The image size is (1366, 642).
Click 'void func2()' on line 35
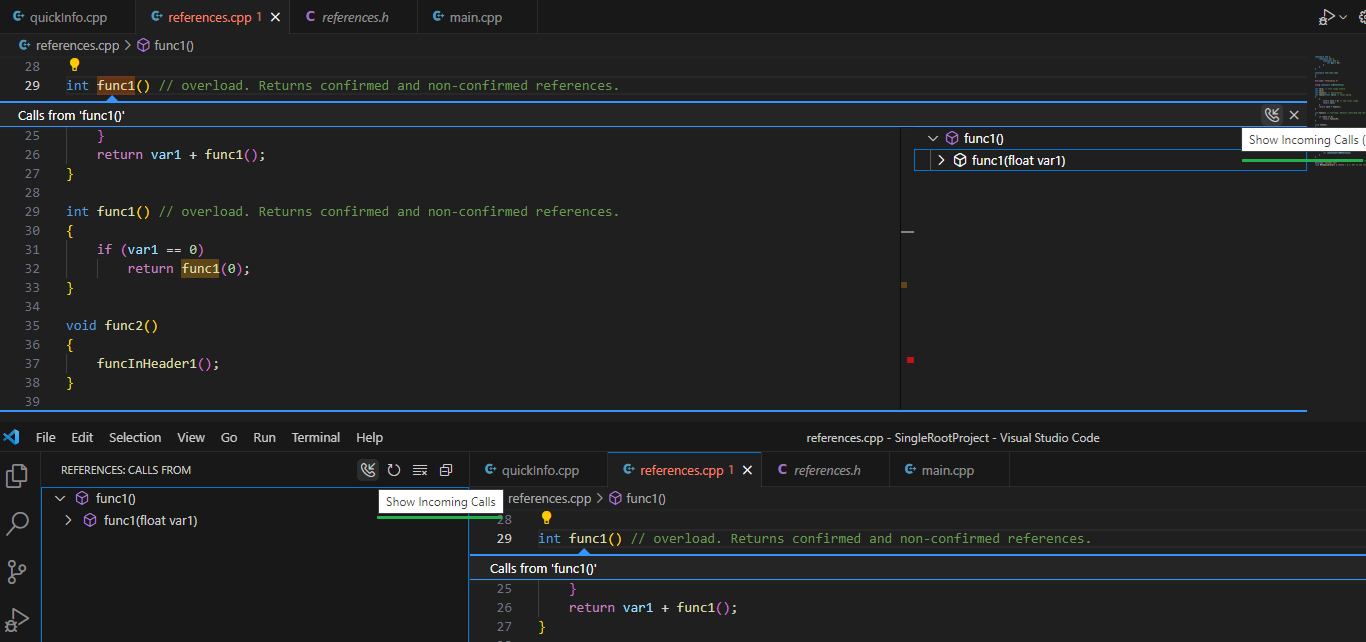click(112, 325)
